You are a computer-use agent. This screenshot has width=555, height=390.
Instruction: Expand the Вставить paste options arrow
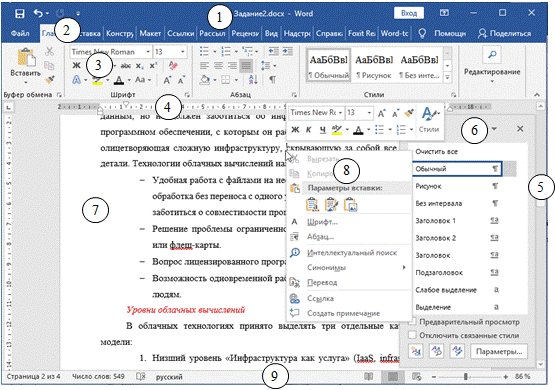(25, 82)
